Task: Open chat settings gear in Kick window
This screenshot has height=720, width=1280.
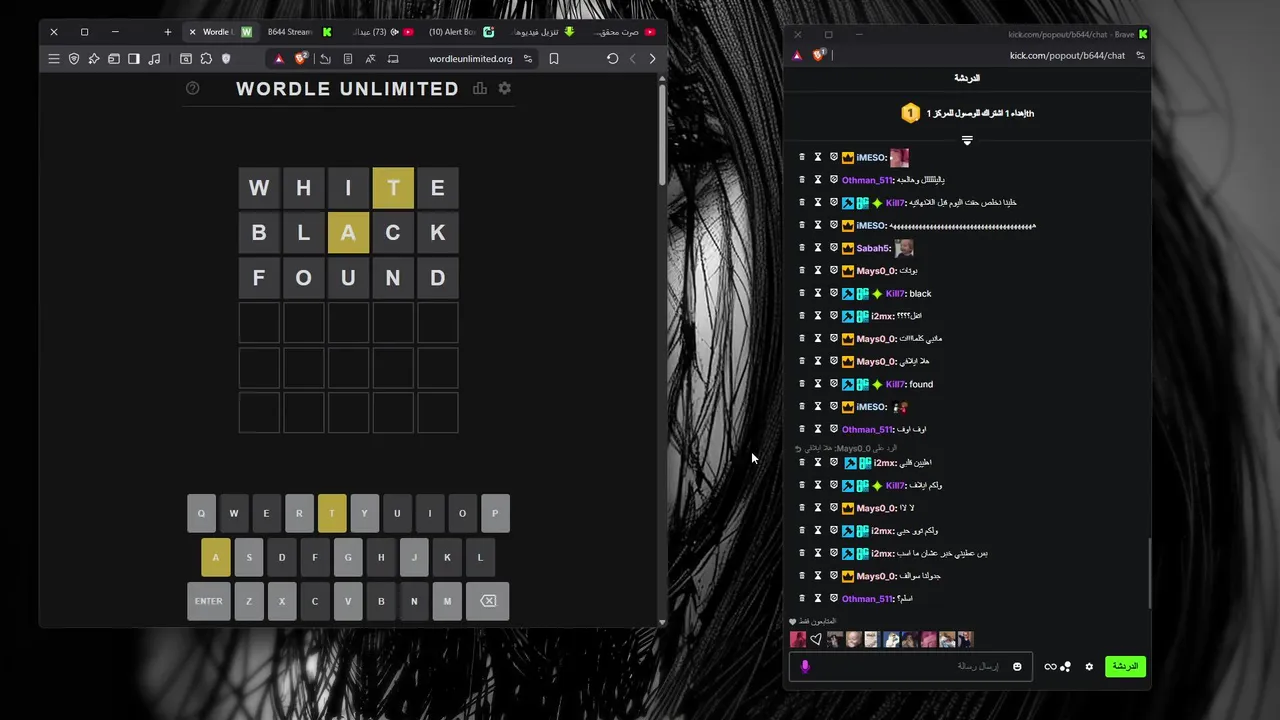Action: pos(1089,667)
